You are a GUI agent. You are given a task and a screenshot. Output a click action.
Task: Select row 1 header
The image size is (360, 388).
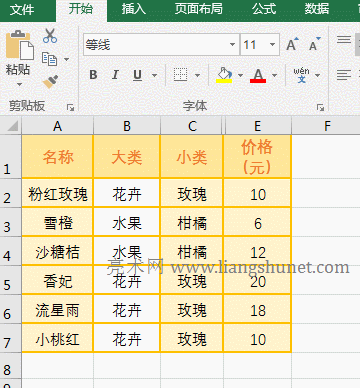click(11, 157)
